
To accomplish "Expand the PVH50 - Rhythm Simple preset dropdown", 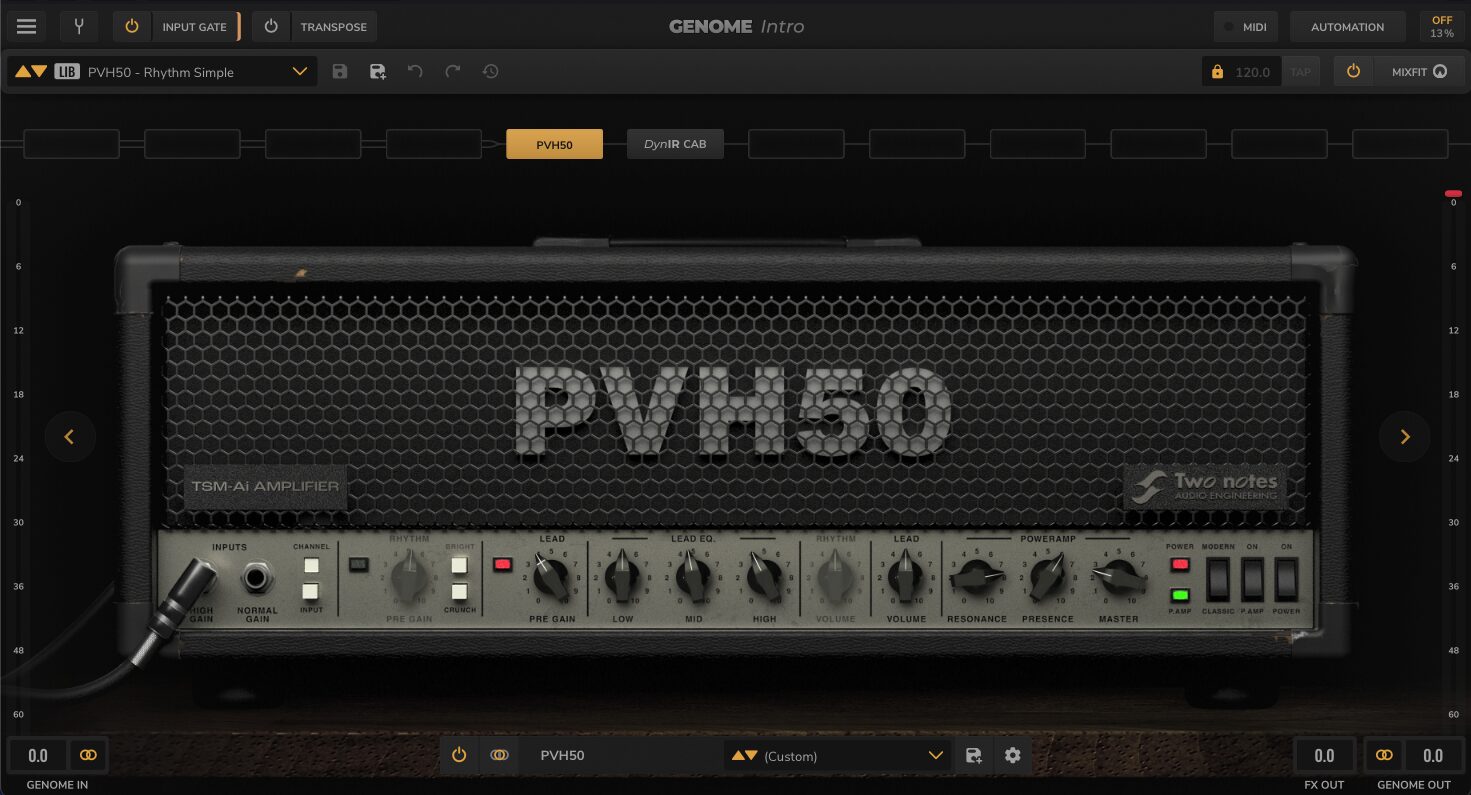I will [299, 72].
